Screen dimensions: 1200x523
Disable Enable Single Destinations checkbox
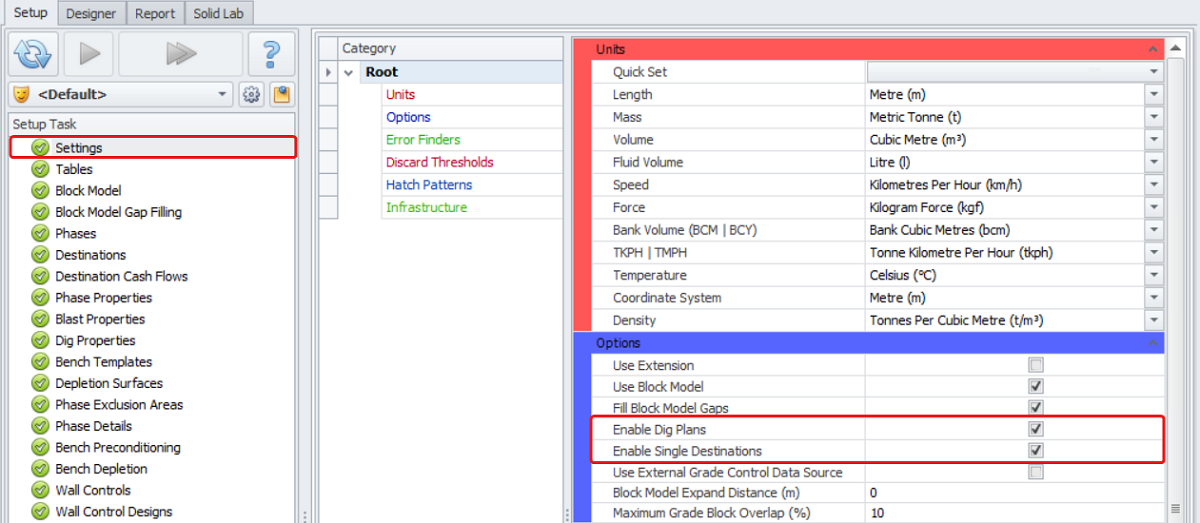click(1036, 451)
